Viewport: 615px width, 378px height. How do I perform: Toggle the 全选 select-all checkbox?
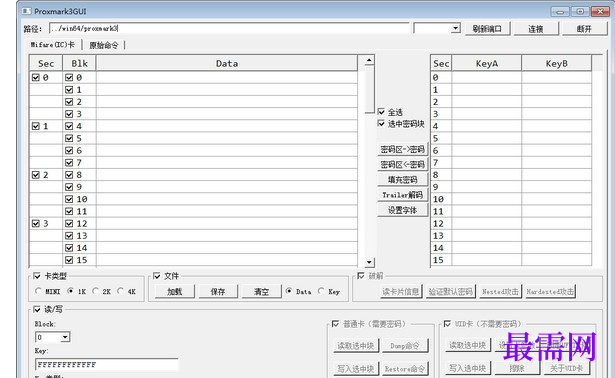(381, 112)
